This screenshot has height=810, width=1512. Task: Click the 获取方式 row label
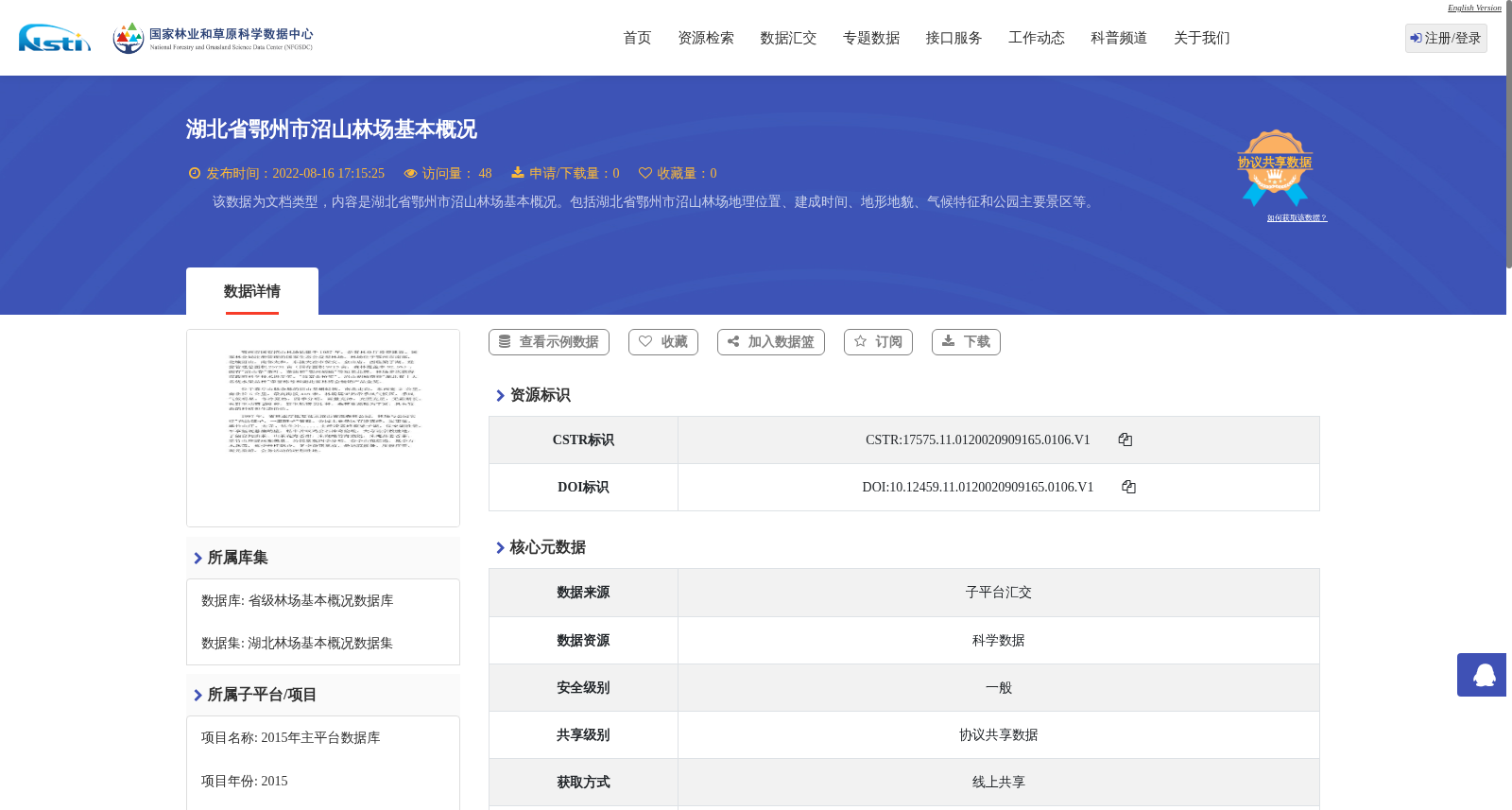point(583,782)
